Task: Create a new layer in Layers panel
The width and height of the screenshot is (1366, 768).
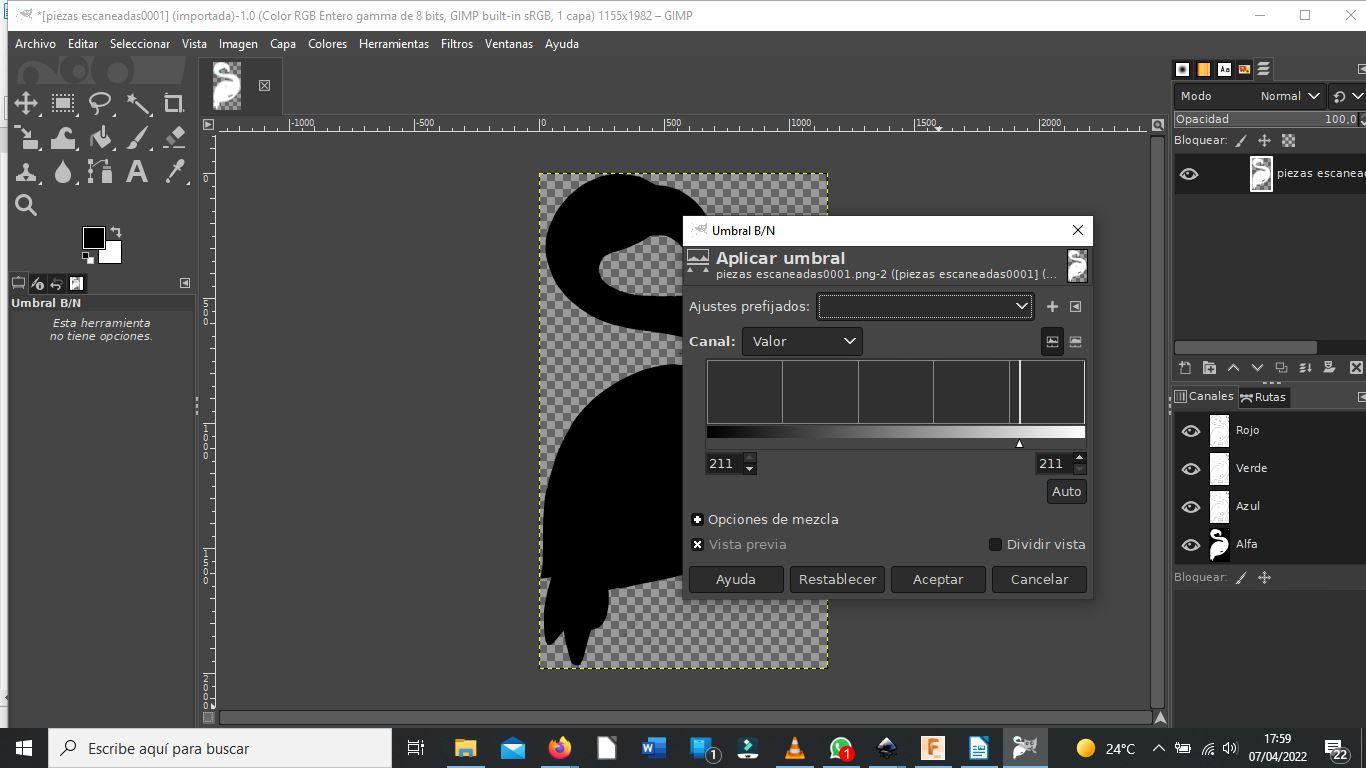Action: pos(1185,368)
